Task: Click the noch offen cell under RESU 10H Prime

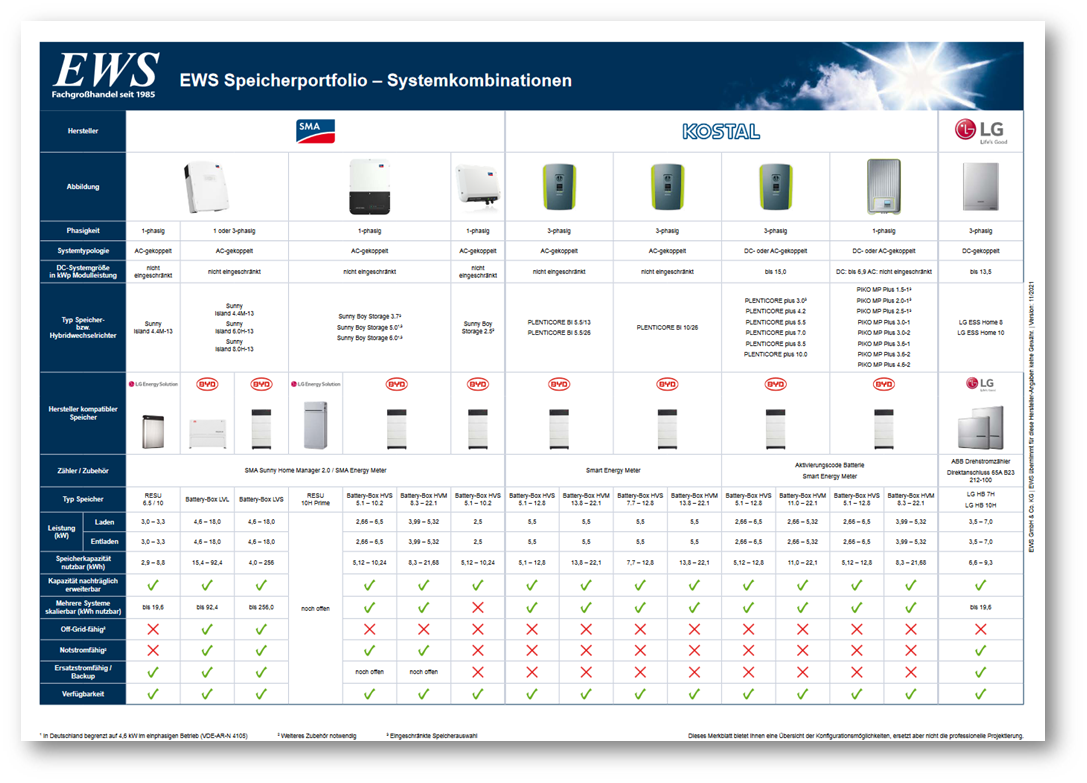Action: click(315, 607)
